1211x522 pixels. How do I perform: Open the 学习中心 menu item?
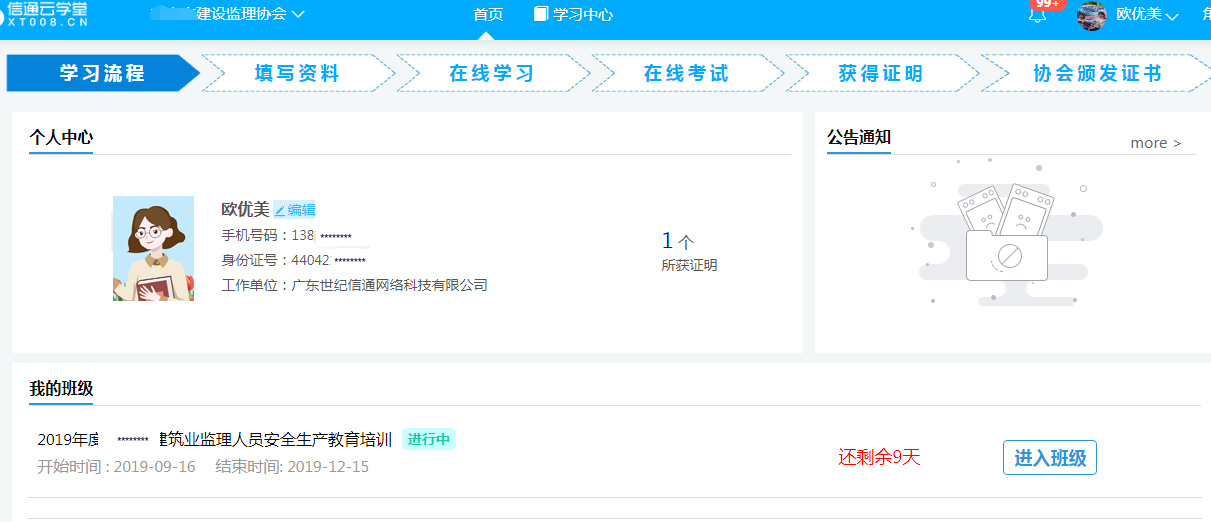coord(582,15)
